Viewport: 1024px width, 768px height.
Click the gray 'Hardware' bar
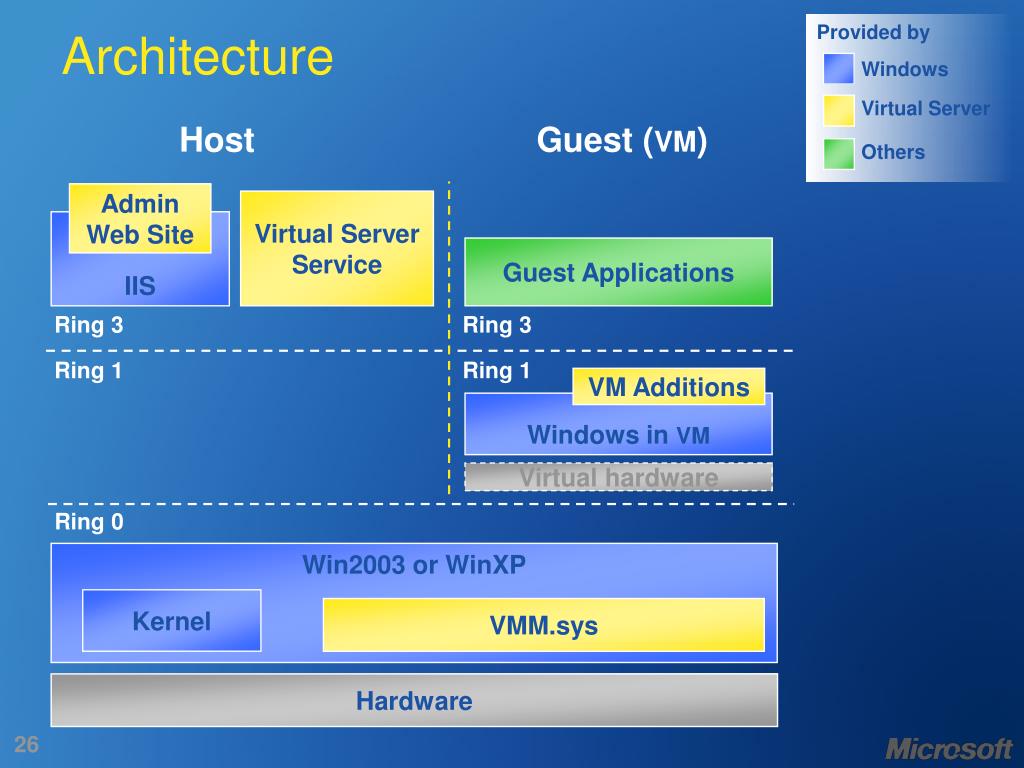414,700
